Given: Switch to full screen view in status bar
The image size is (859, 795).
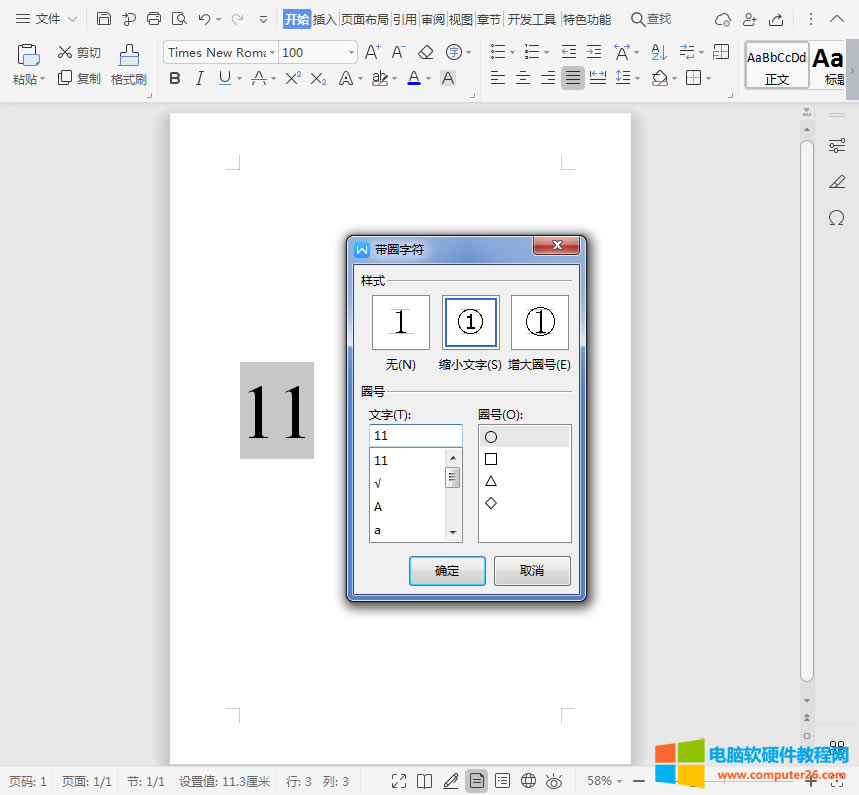Looking at the screenshot, I should (398, 781).
